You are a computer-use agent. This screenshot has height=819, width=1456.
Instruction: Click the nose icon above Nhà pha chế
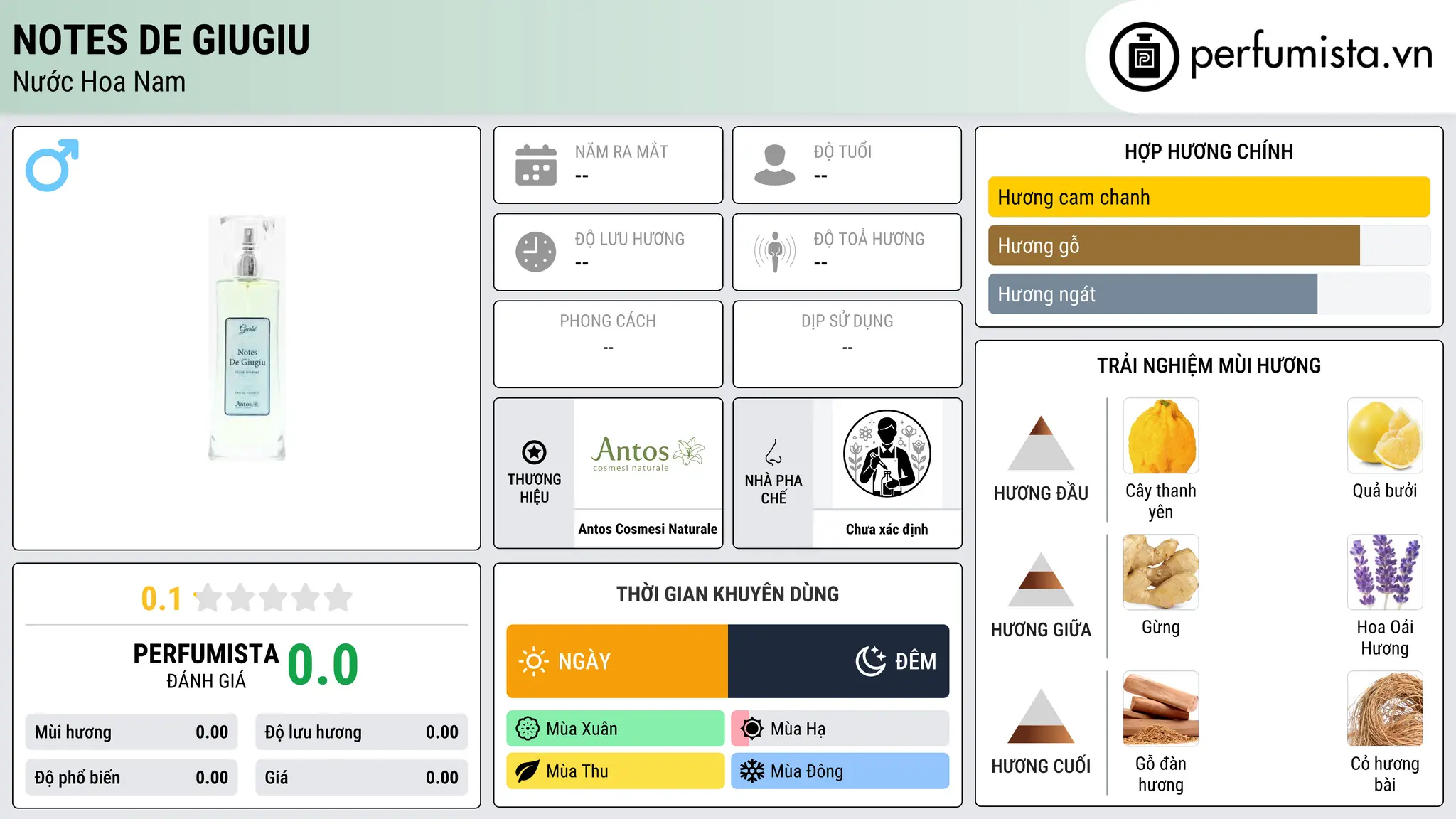(x=773, y=452)
